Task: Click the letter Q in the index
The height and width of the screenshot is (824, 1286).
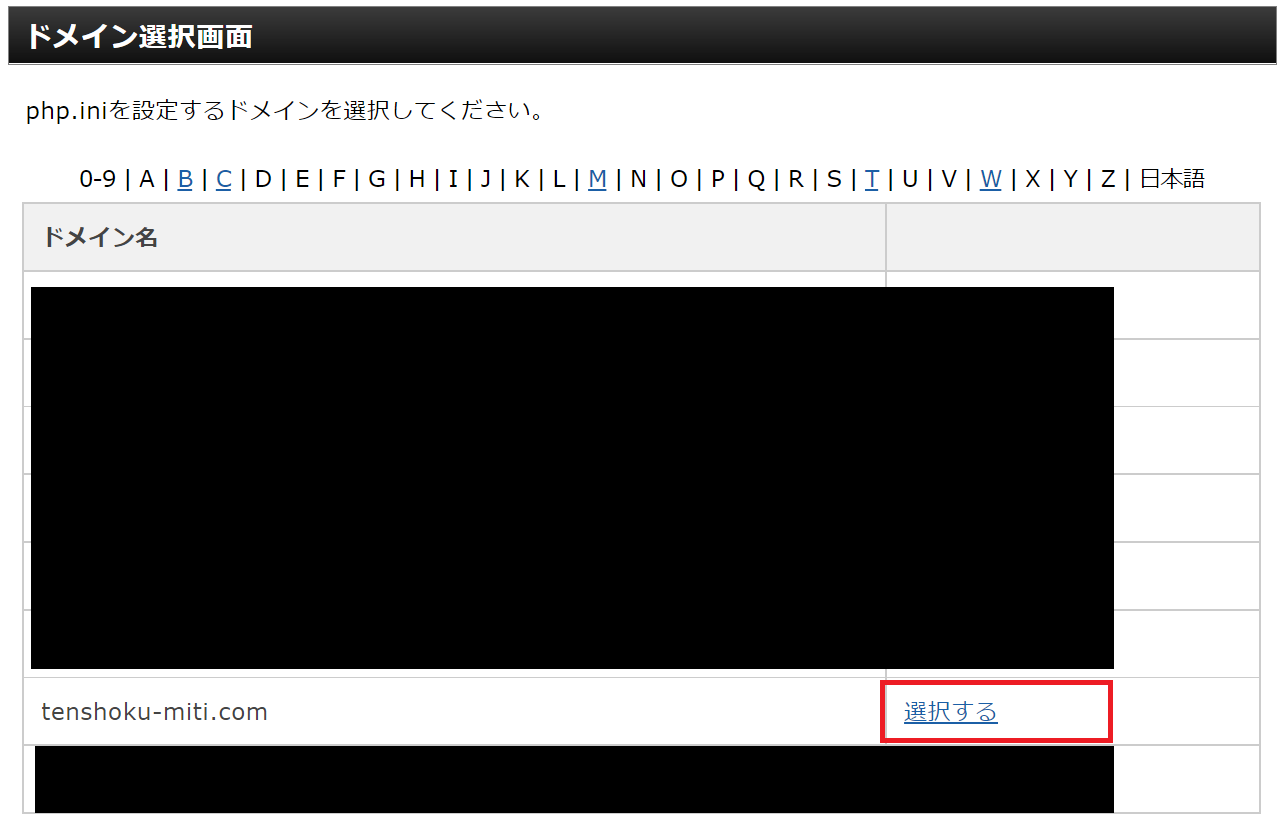Action: (x=756, y=179)
